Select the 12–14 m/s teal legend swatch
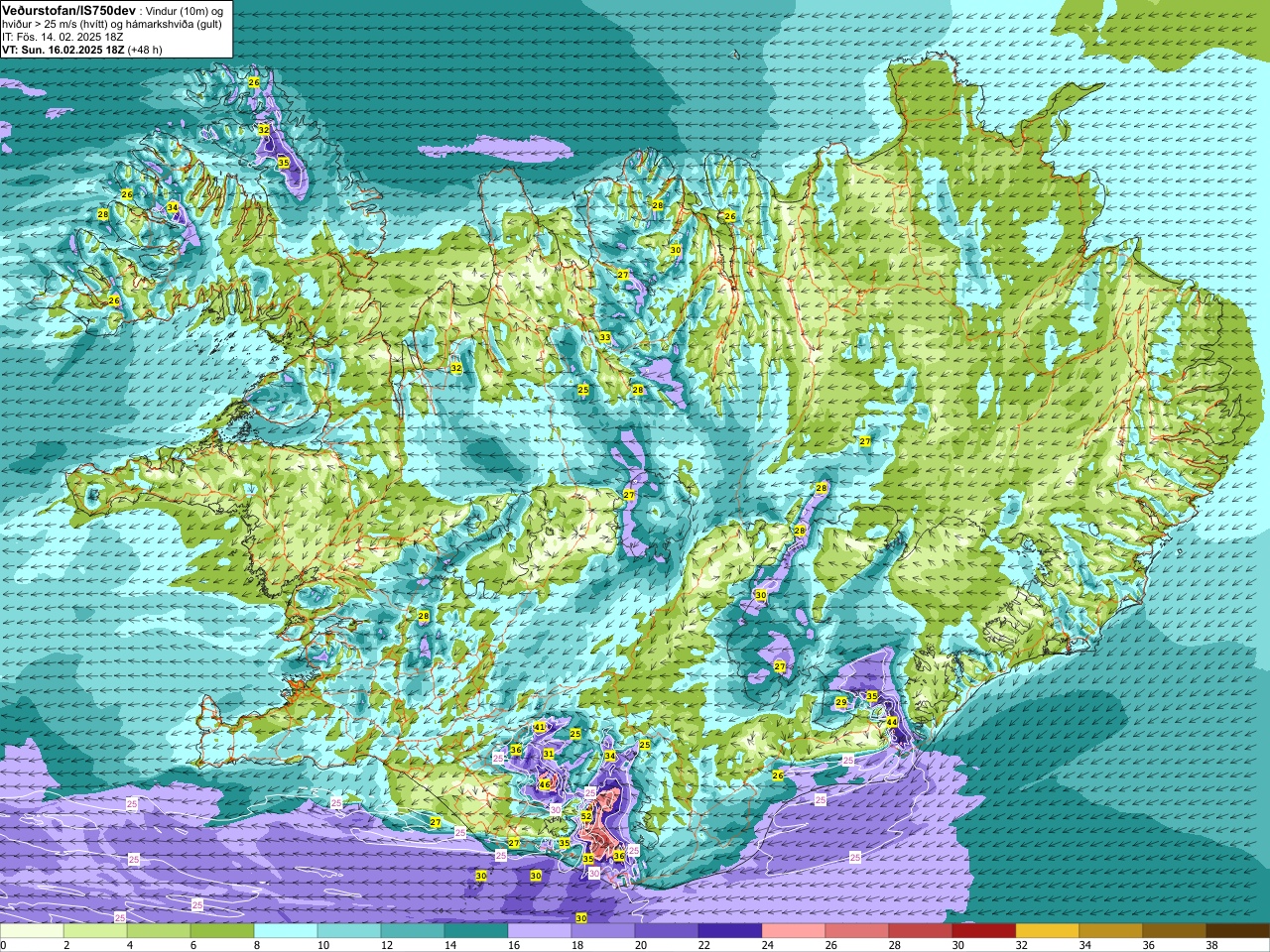The height and width of the screenshot is (952, 1270). [413, 931]
